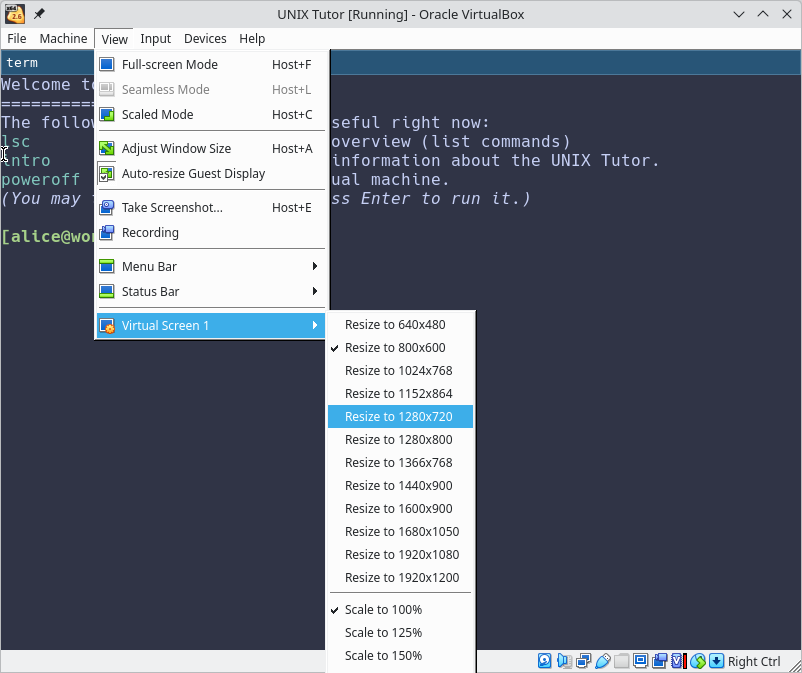Expand the Status Bar submenu arrow
The height and width of the screenshot is (673, 802).
[315, 291]
